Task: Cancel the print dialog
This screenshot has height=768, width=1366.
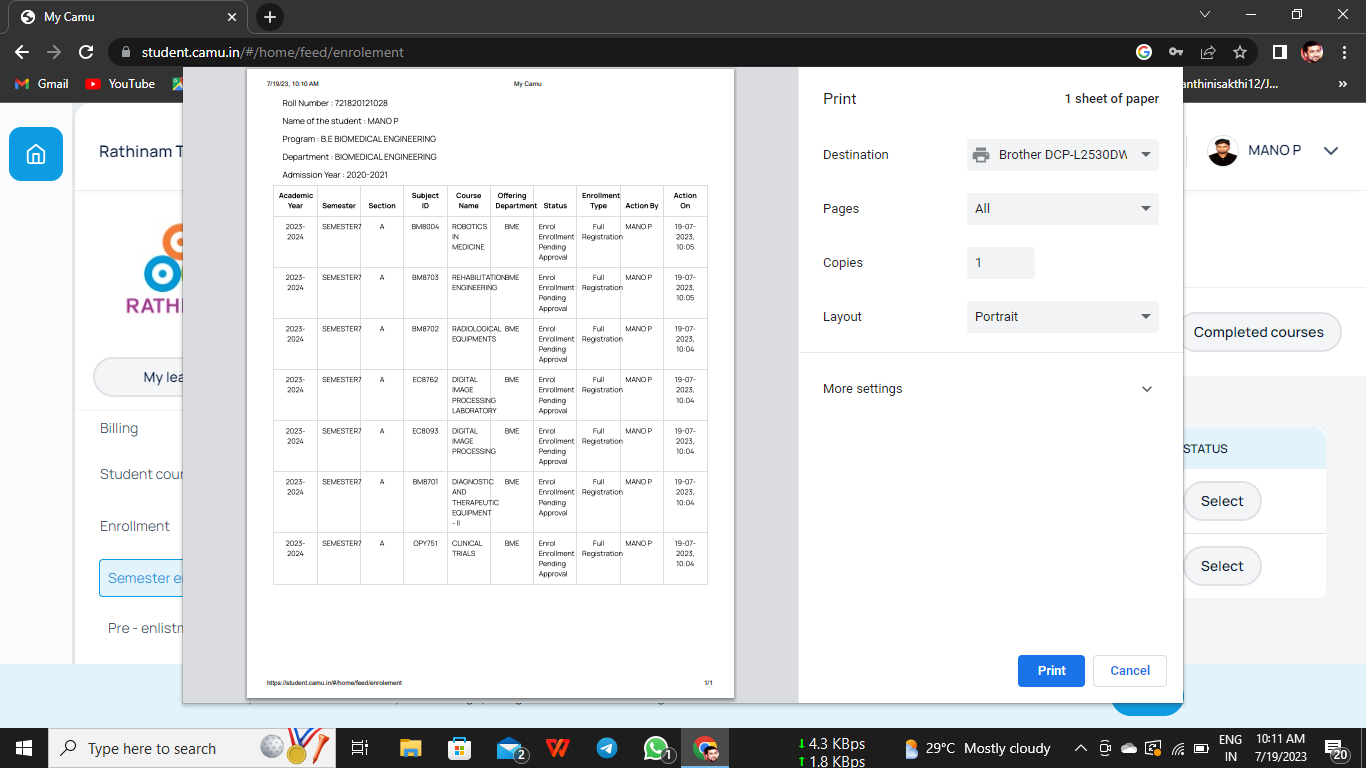Action: (x=1129, y=671)
